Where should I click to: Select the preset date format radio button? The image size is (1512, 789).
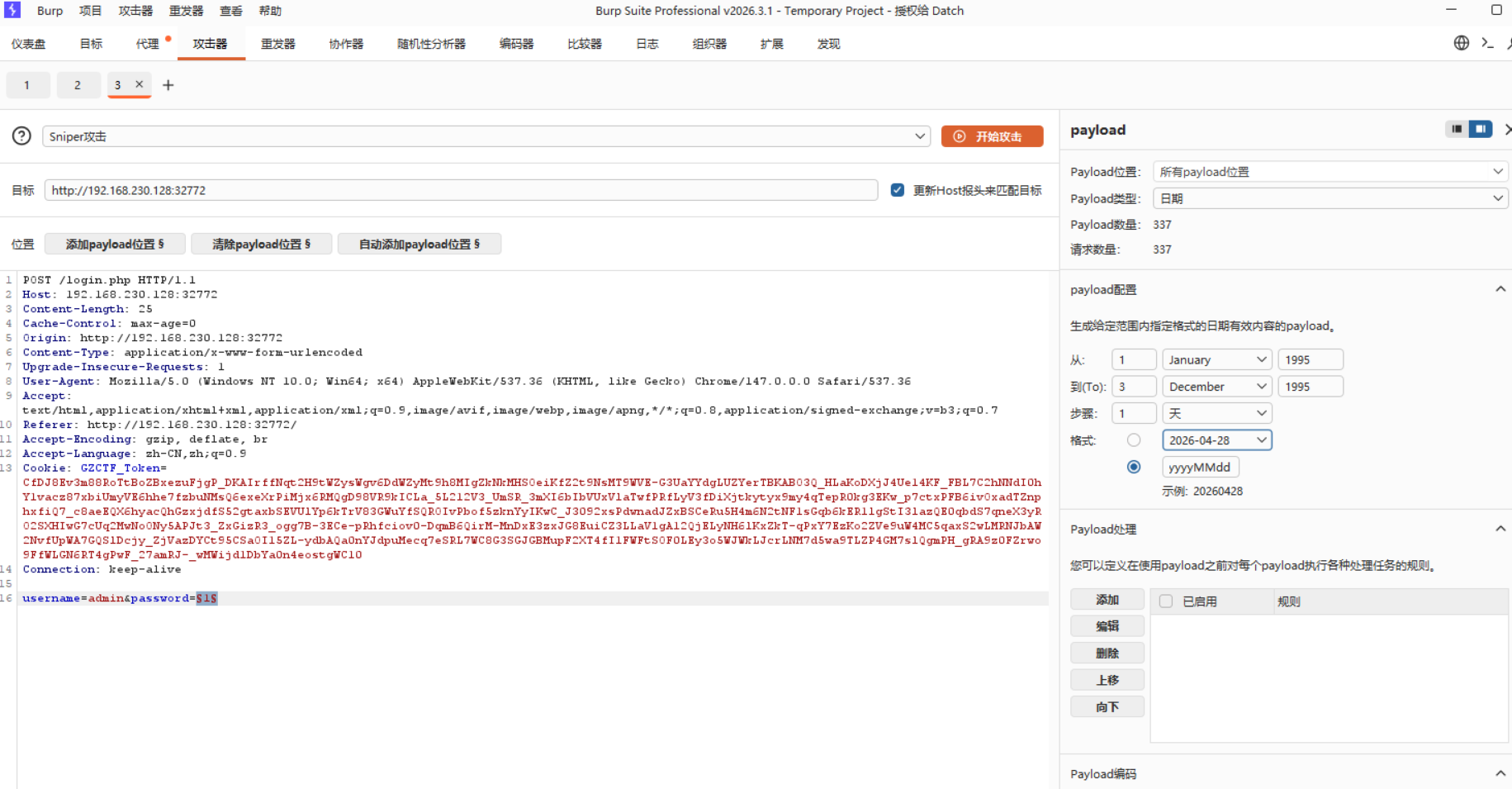coord(1134,440)
